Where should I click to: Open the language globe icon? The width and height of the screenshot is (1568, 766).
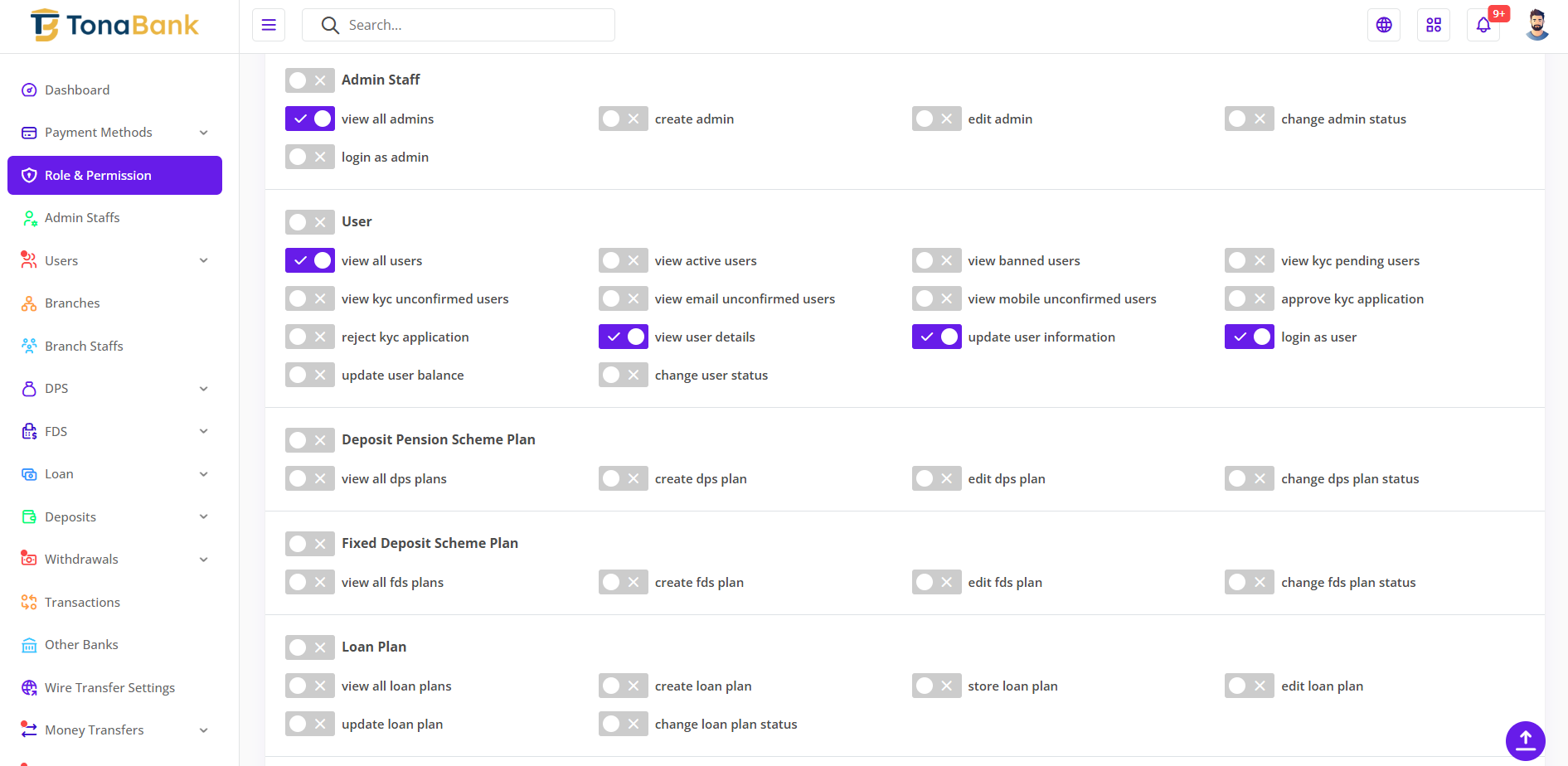pyautogui.click(x=1384, y=25)
